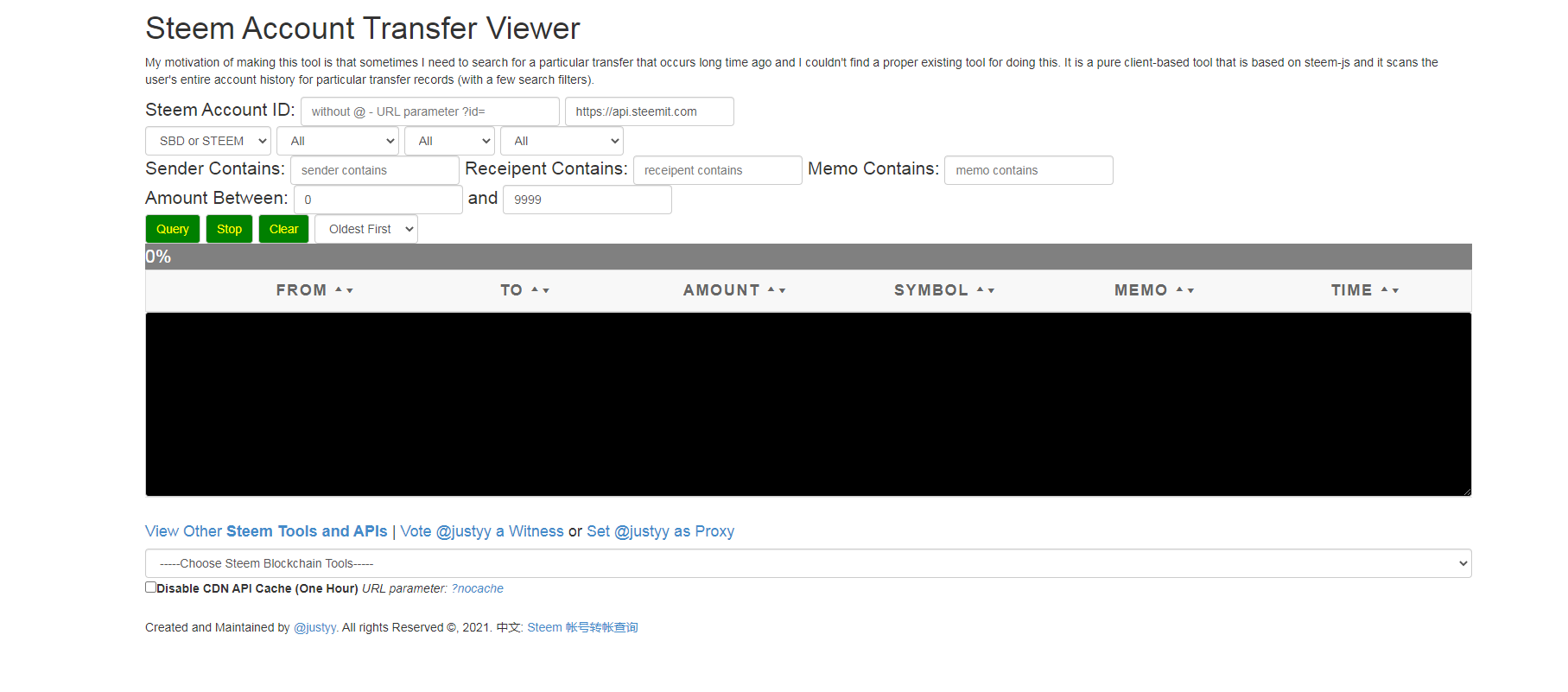Click the minimum amount field showing 0
Image resolution: width=1568 pixels, height=692 pixels.
378,200
